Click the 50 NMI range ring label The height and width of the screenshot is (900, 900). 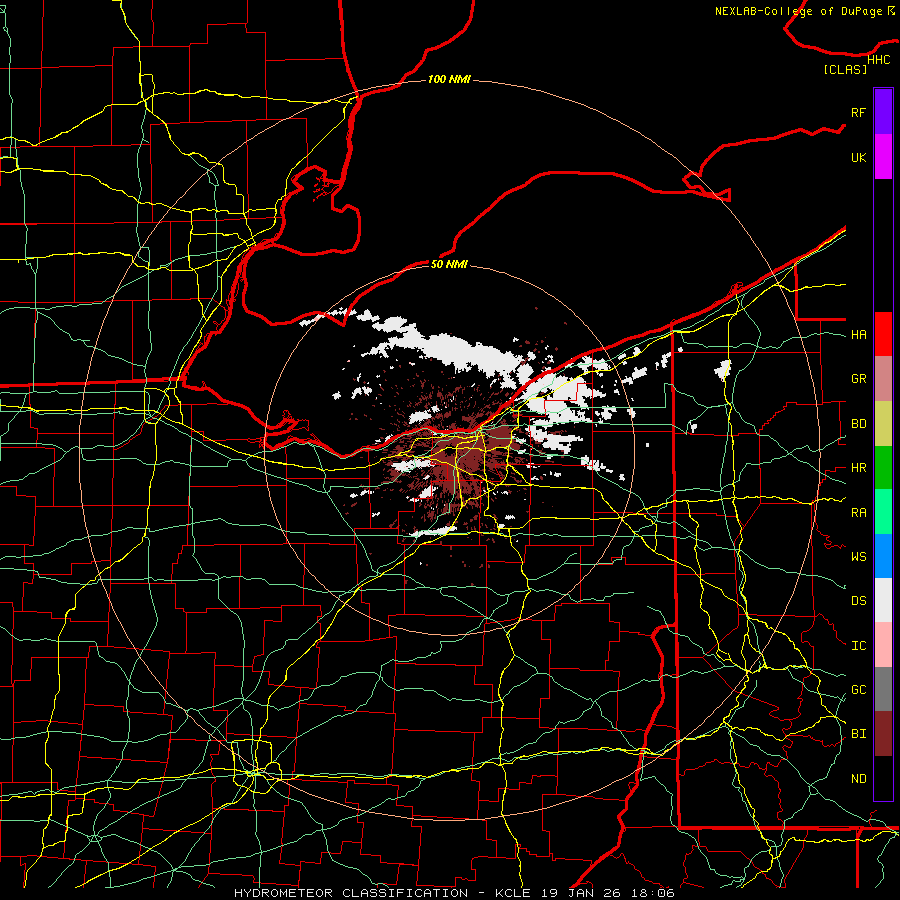point(449,264)
